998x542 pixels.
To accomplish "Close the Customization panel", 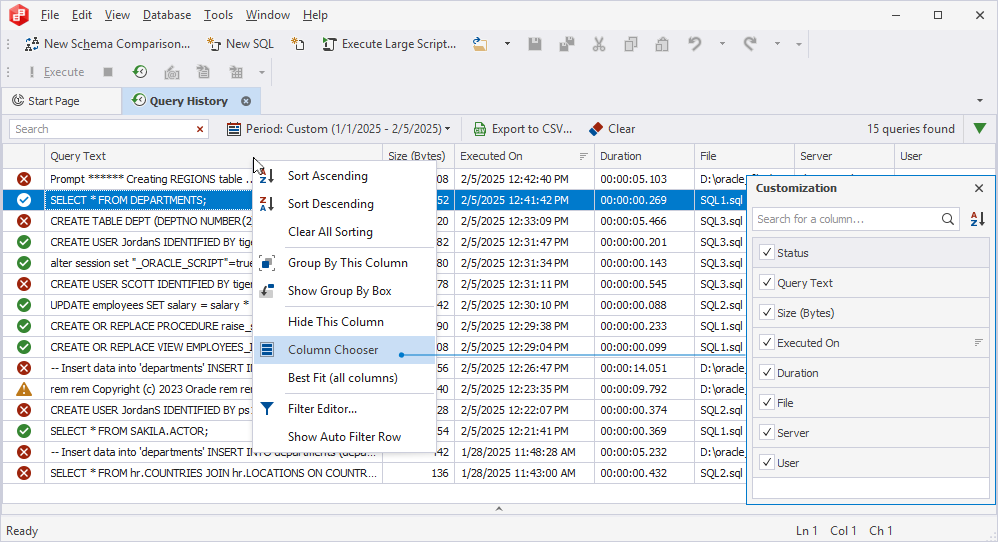I will pos(979,188).
